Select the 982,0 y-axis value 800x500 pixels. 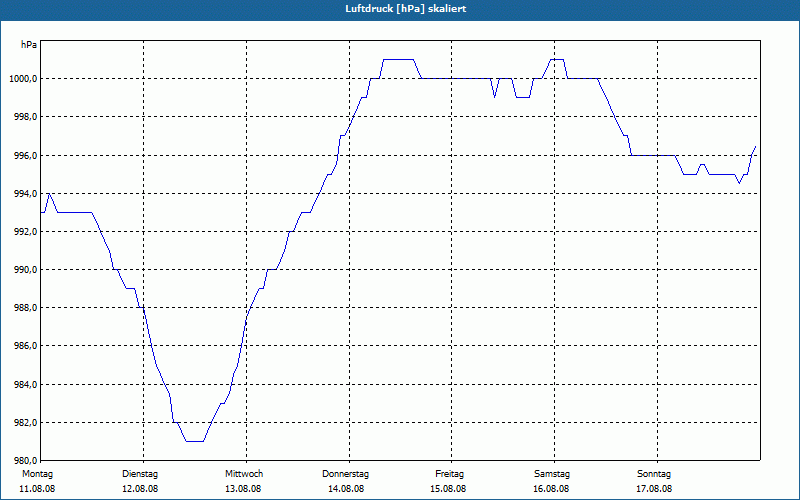coord(27,422)
